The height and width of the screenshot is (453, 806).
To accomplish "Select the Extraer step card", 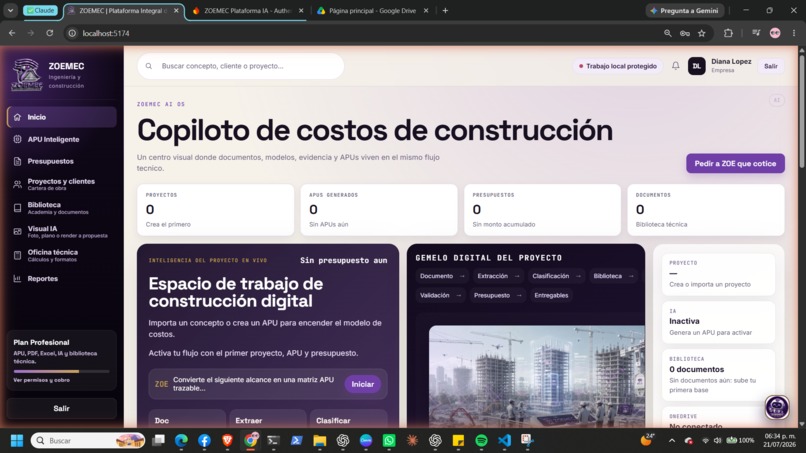I will pyautogui.click(x=268, y=419).
